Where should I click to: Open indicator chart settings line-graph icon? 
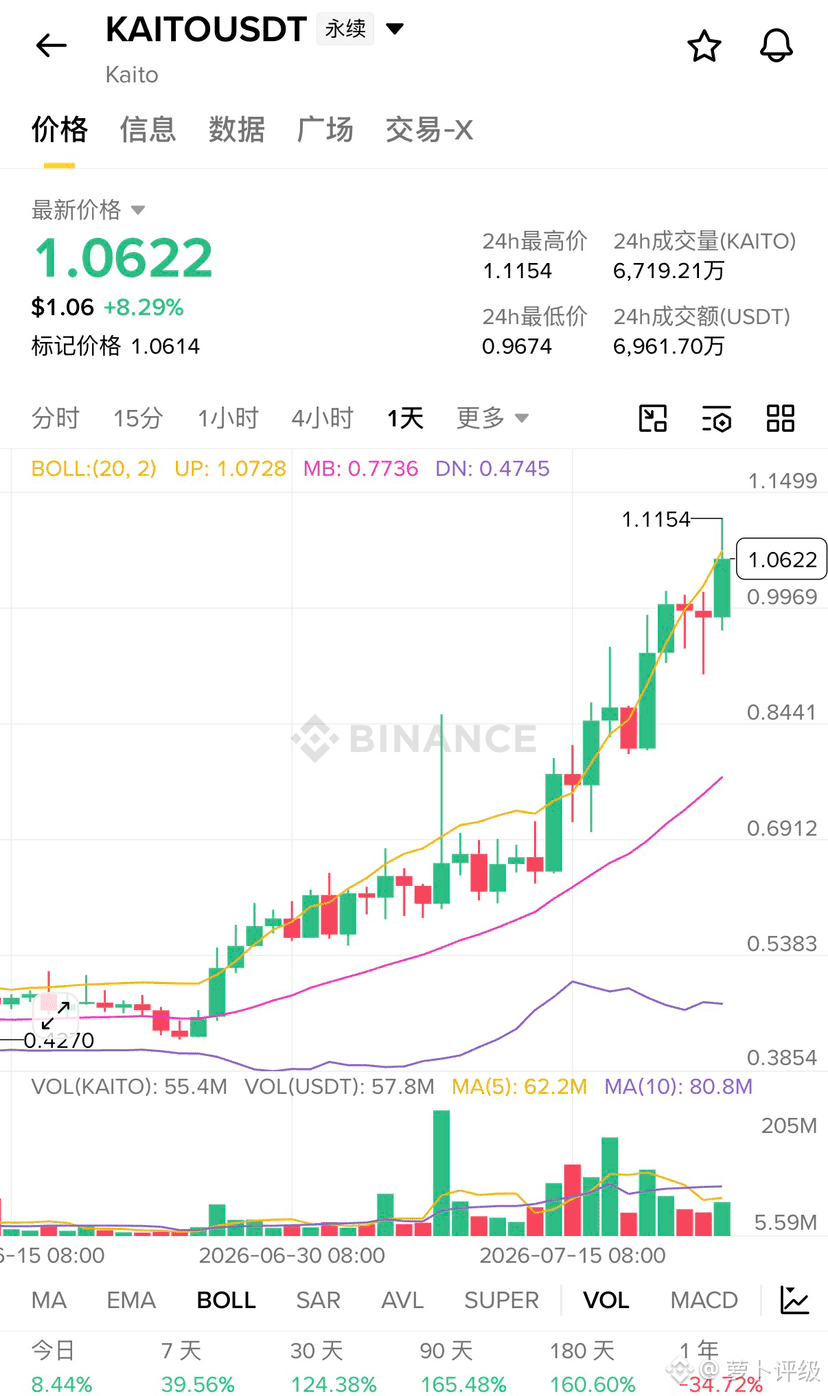(795, 1300)
